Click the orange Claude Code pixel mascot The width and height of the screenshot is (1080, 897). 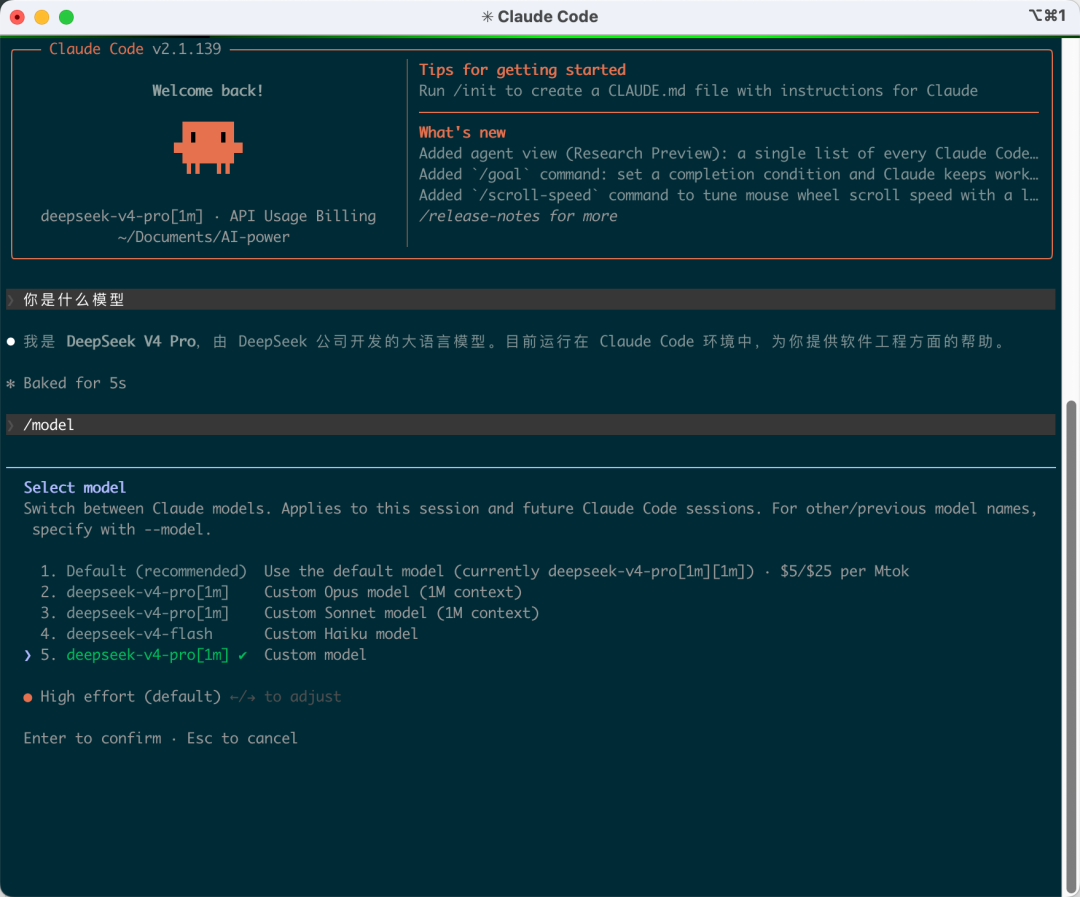208,147
